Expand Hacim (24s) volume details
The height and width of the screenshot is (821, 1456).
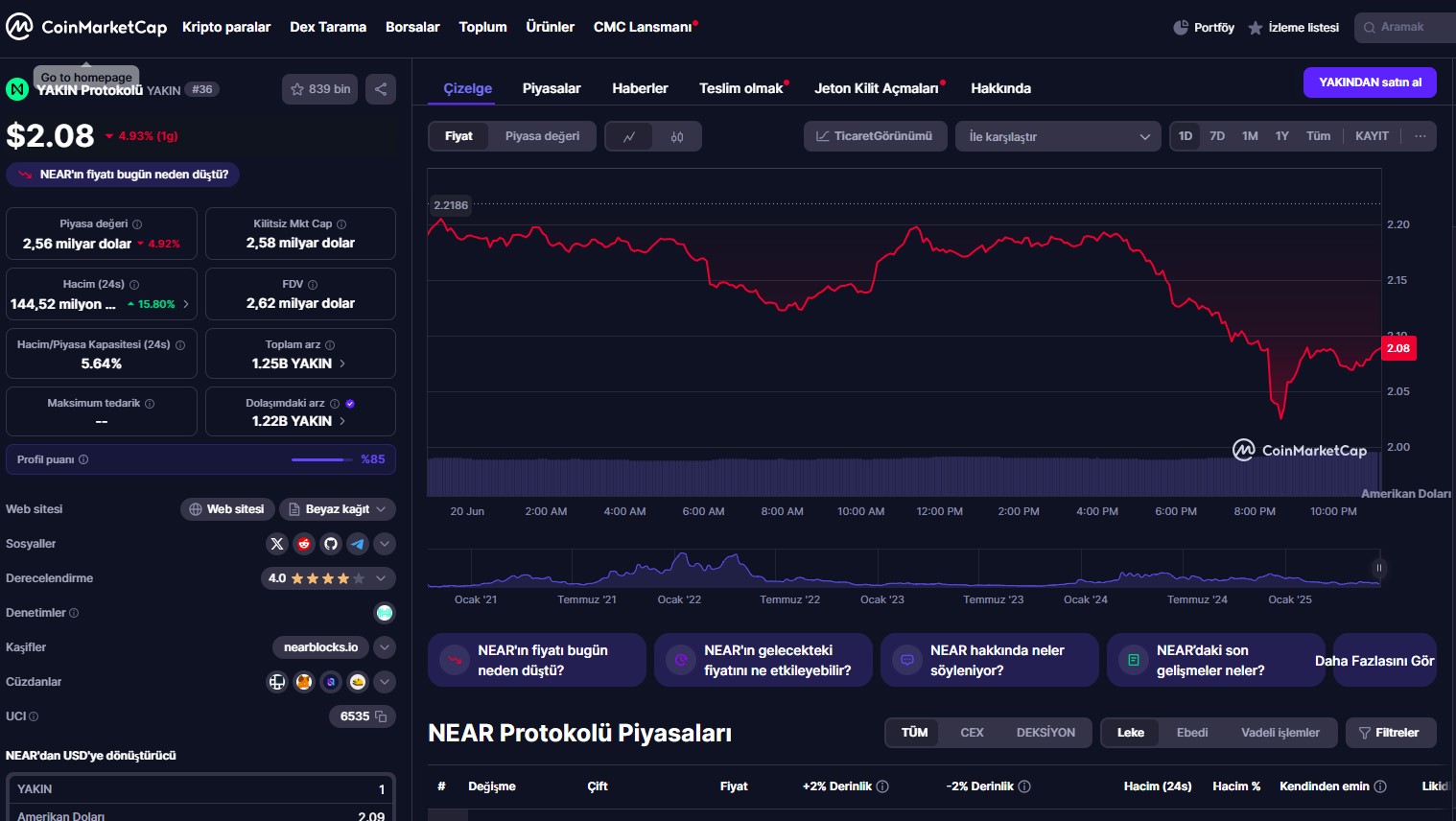[186, 304]
